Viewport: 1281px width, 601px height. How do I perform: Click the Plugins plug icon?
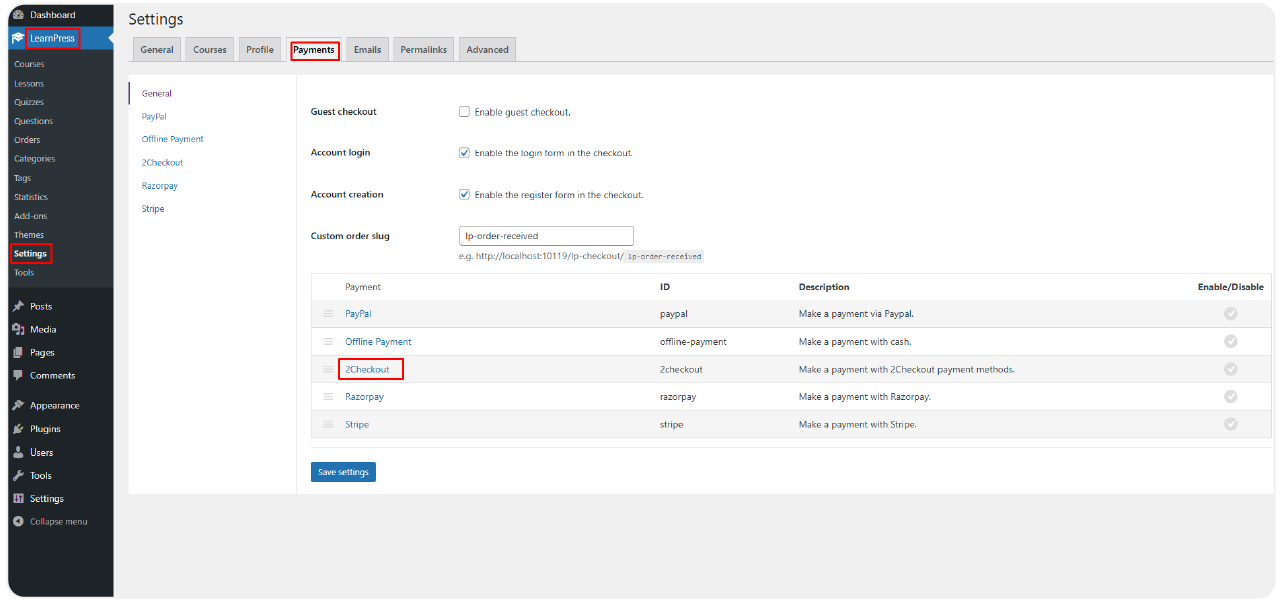18,429
